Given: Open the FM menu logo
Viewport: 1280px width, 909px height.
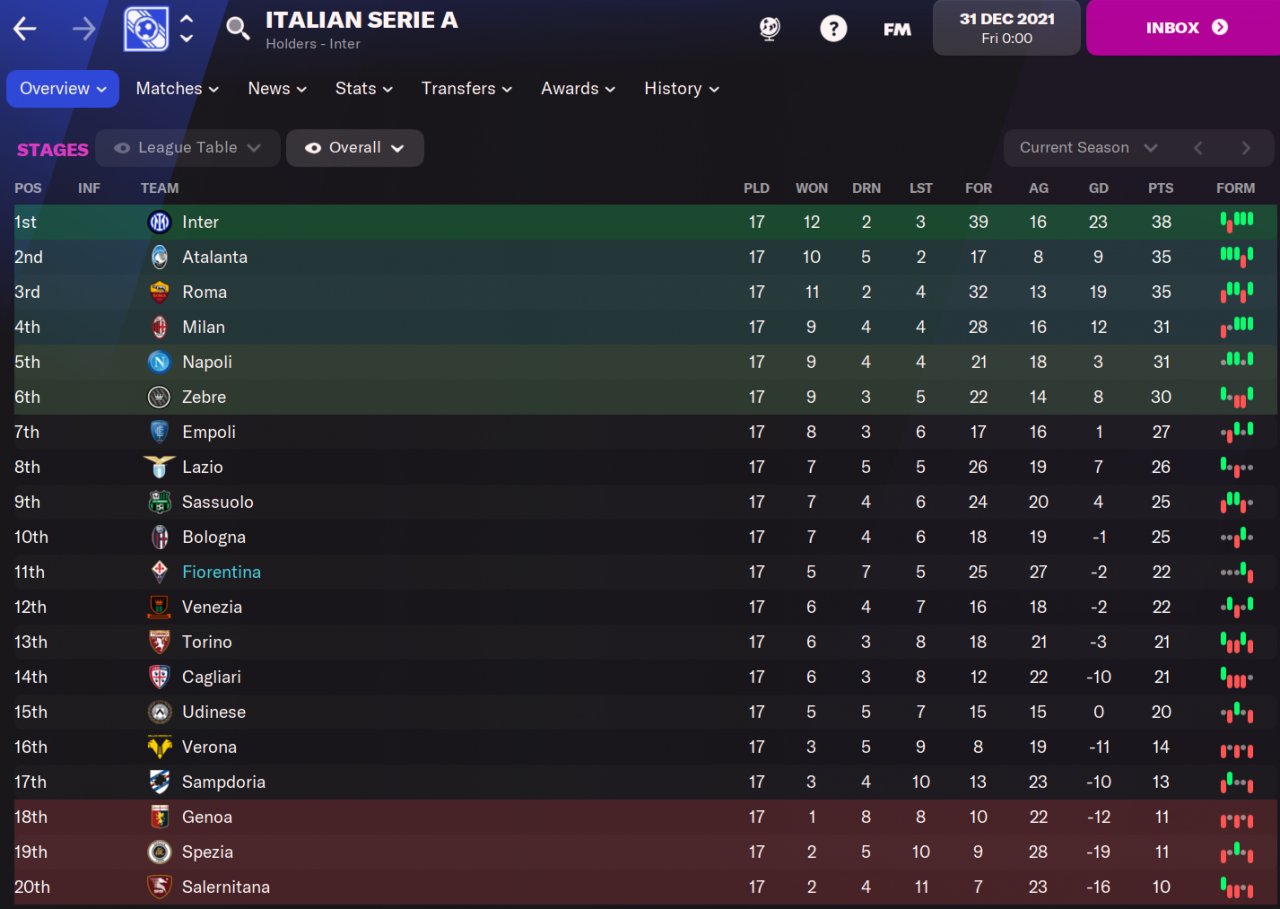Looking at the screenshot, I should coord(897,29).
